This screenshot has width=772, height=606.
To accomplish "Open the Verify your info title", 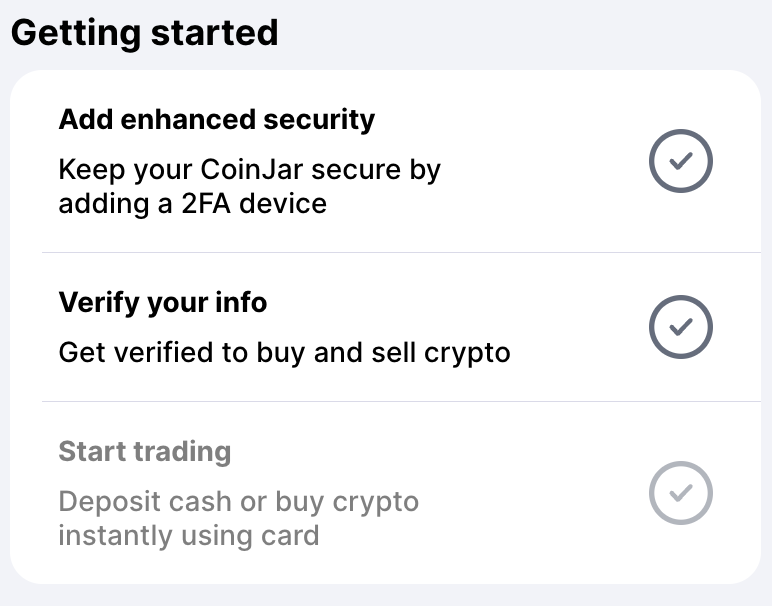I will [163, 302].
